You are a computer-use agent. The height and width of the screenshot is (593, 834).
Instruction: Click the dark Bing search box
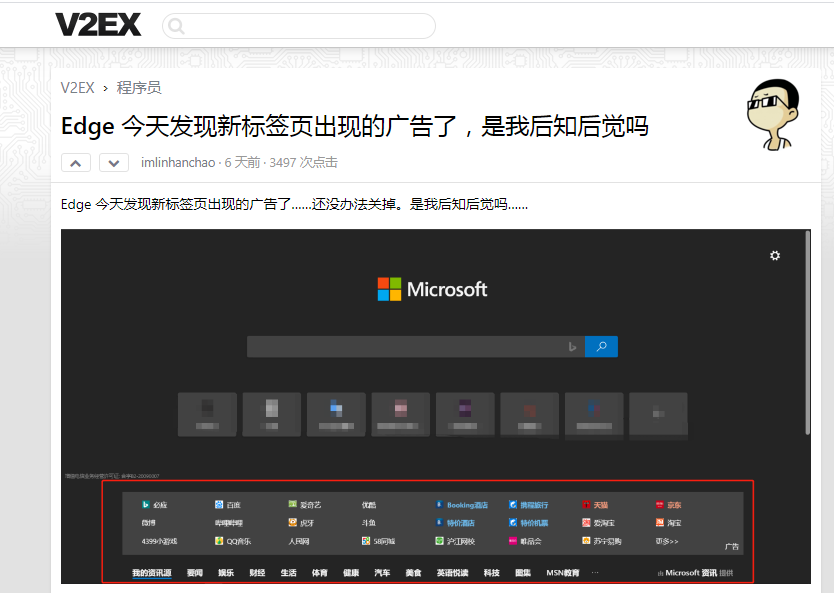(415, 347)
